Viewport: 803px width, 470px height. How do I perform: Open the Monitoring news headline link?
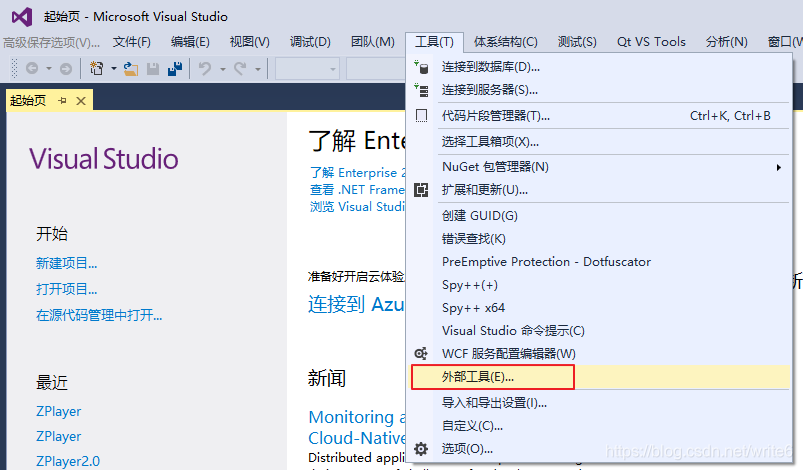pyautogui.click(x=356, y=417)
